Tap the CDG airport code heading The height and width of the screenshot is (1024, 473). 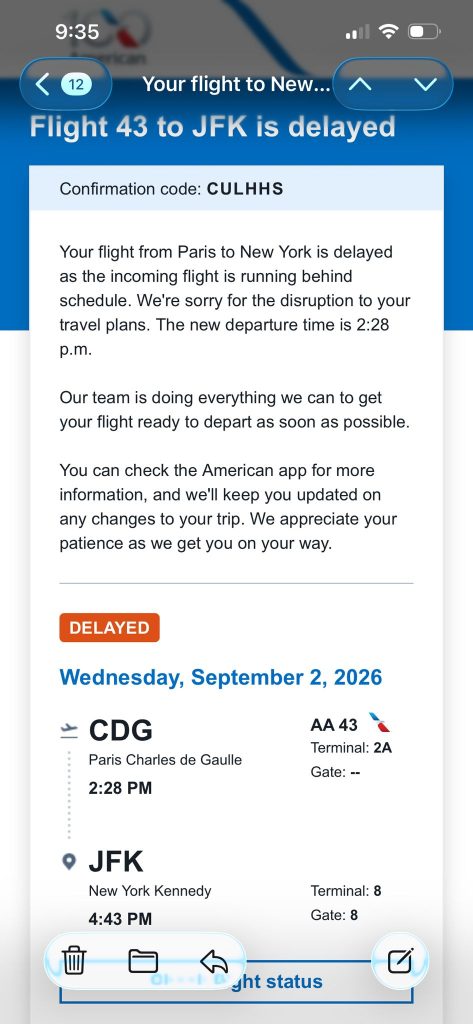(121, 730)
